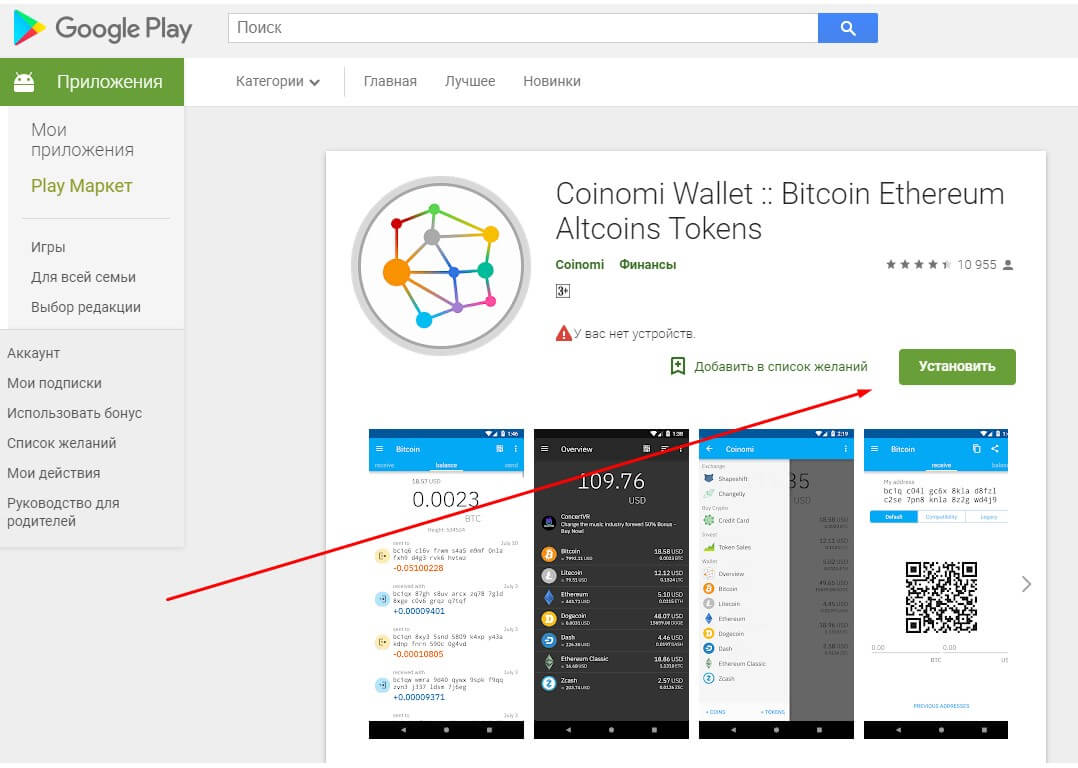Switch to the Лучшее tab

point(470,81)
